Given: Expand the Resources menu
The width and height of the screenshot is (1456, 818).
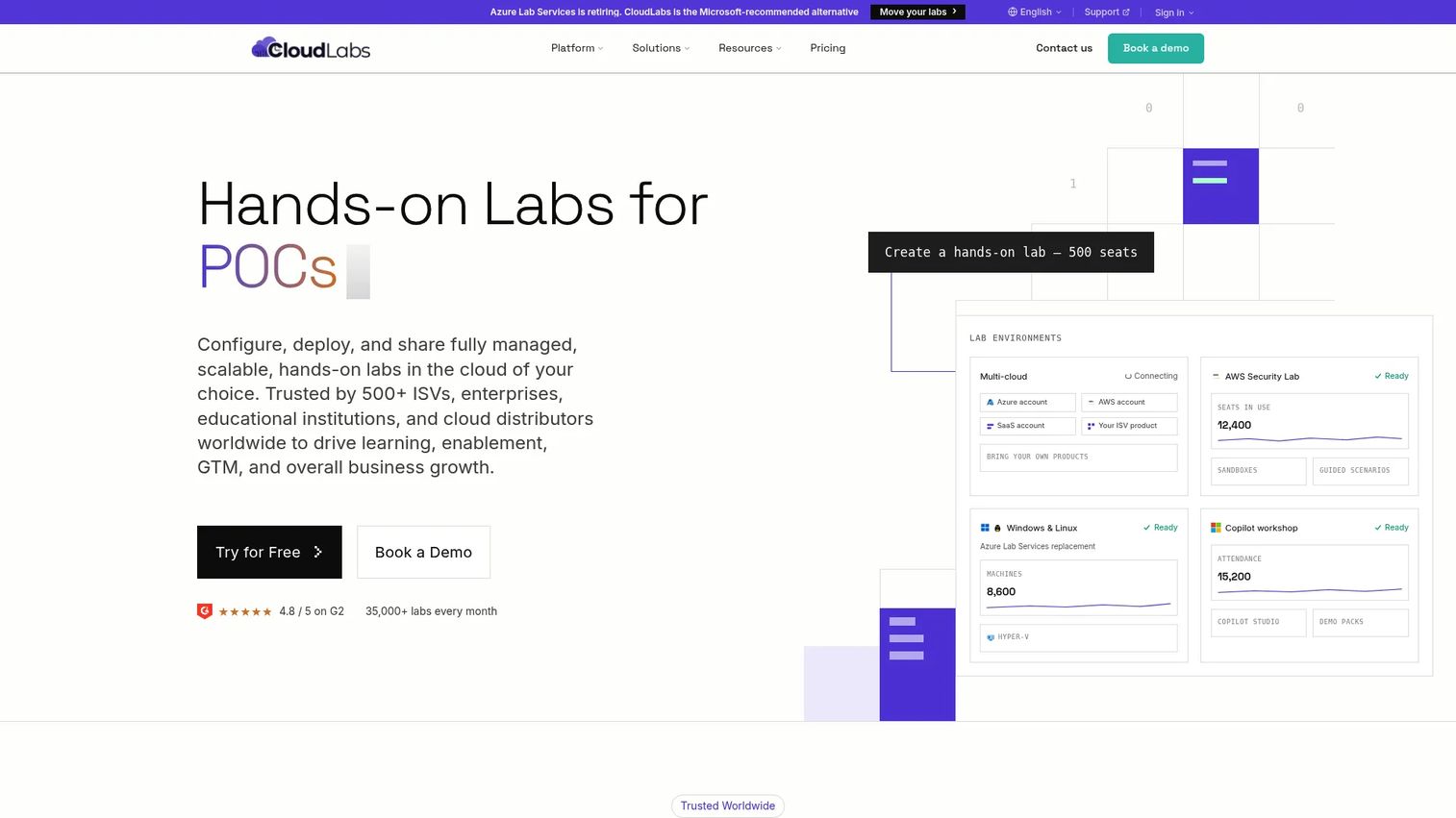Looking at the screenshot, I should (x=750, y=48).
